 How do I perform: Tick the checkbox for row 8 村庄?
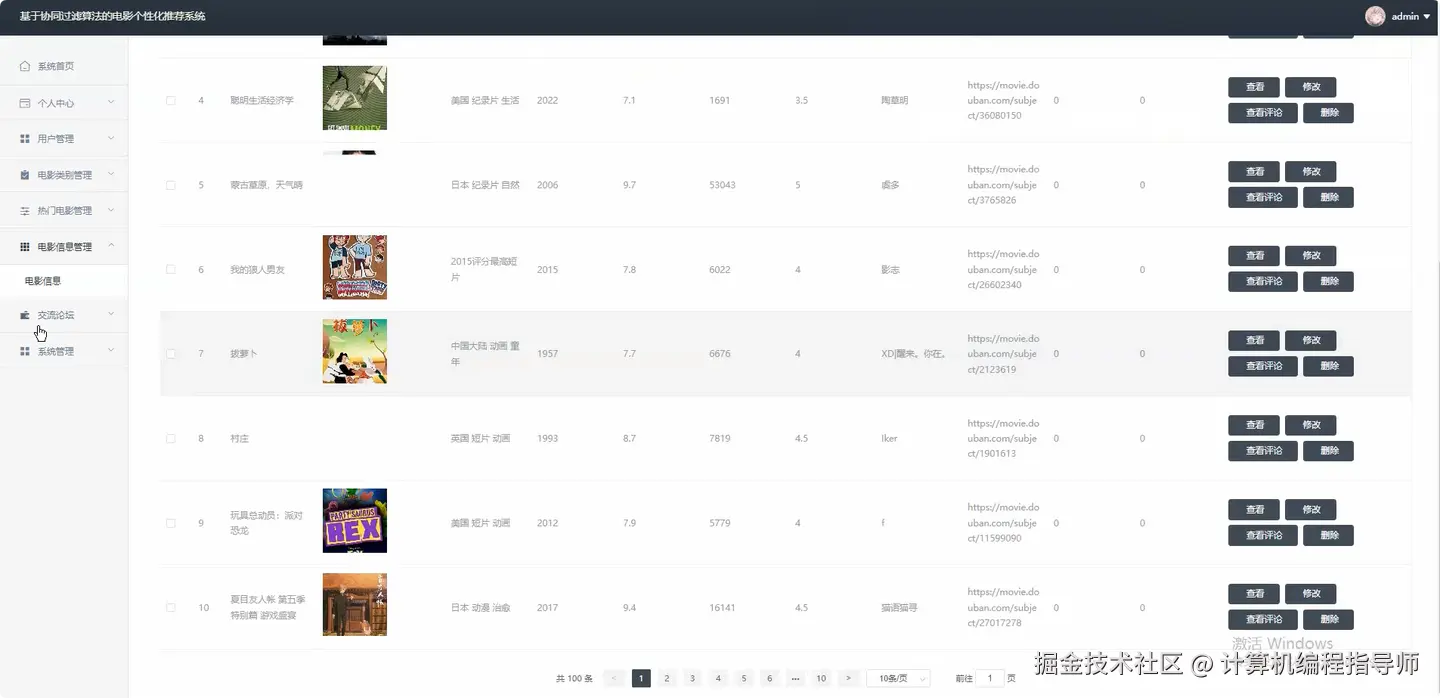(171, 439)
